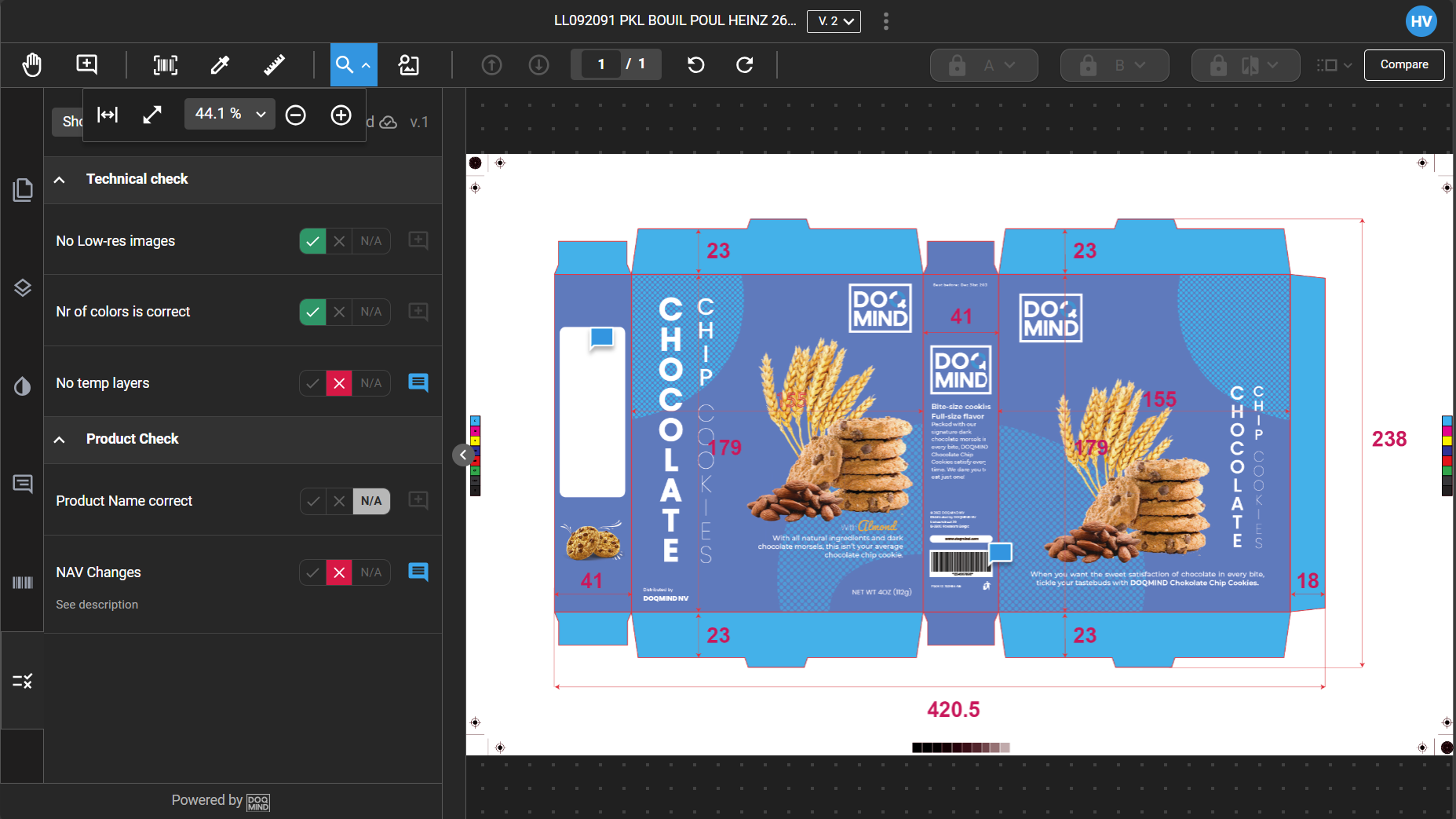Select the barcode scanner tool
The image size is (1456, 819).
click(x=165, y=64)
